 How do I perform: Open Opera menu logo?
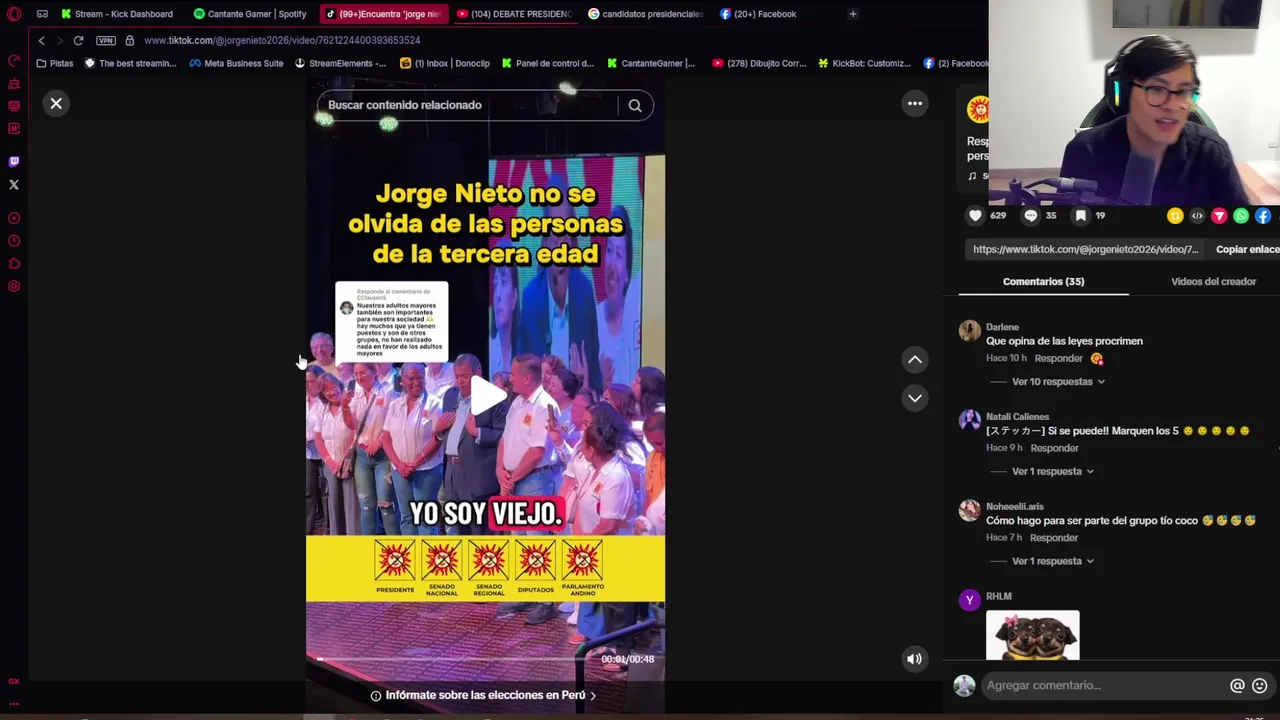tap(14, 14)
